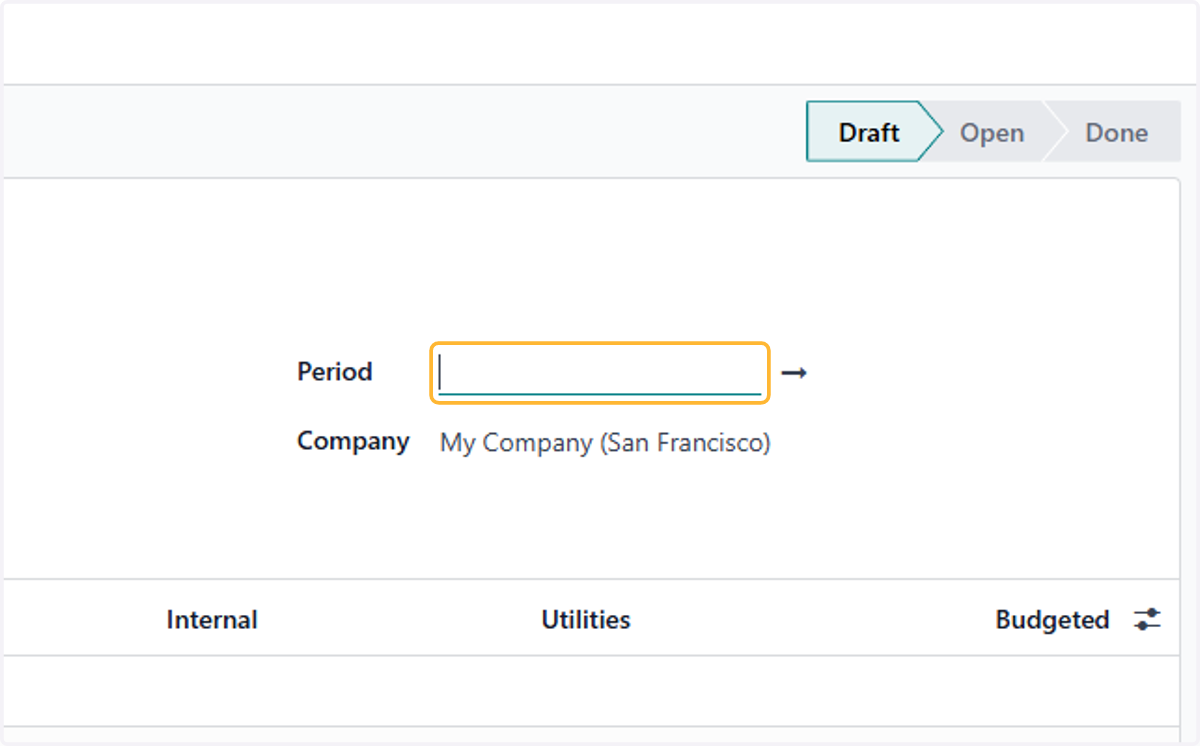Image resolution: width=1200 pixels, height=746 pixels.
Task: Sort by the Utilities column header
Action: point(586,620)
